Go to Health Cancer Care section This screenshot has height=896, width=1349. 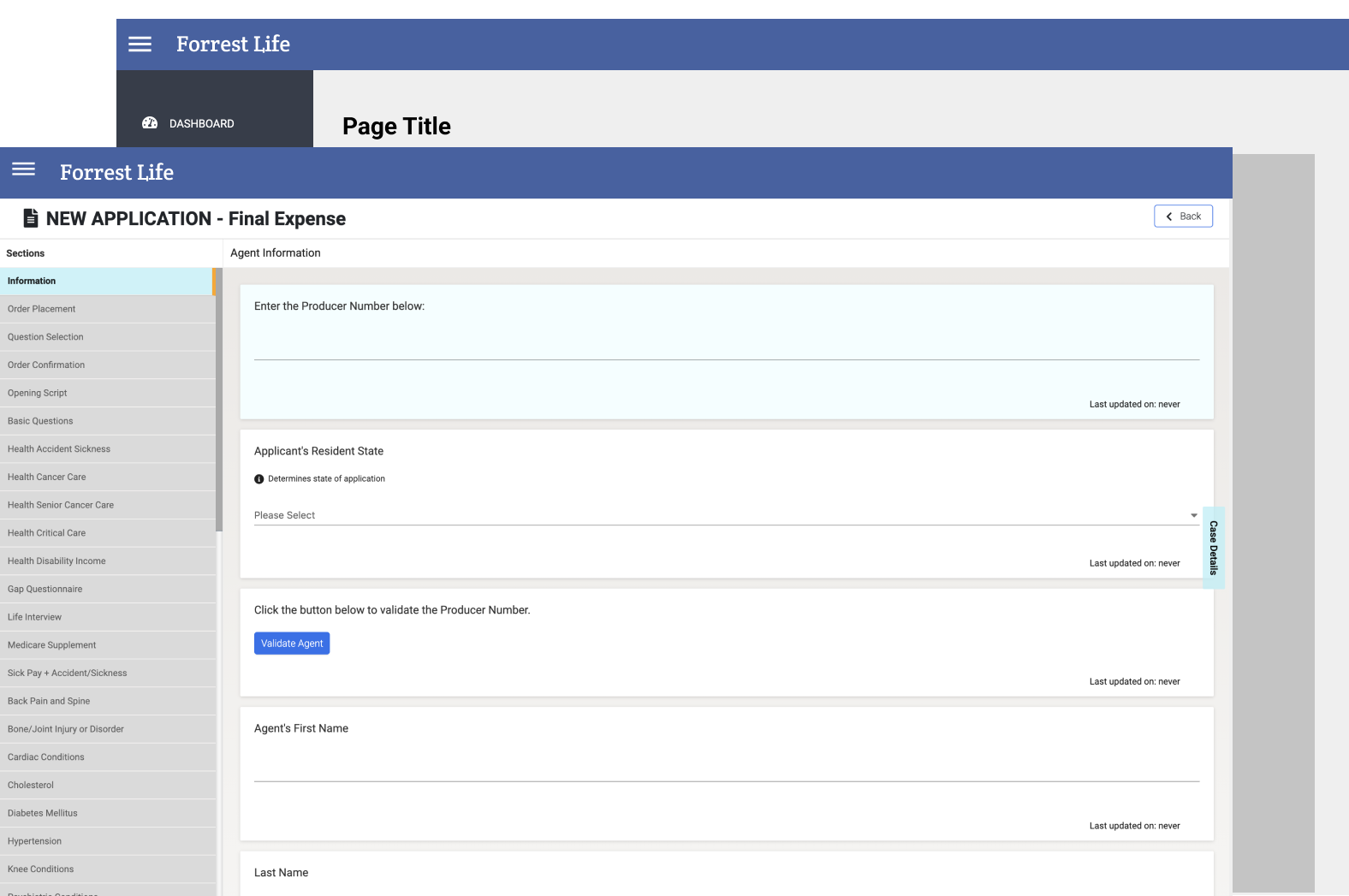pyautogui.click(x=106, y=478)
